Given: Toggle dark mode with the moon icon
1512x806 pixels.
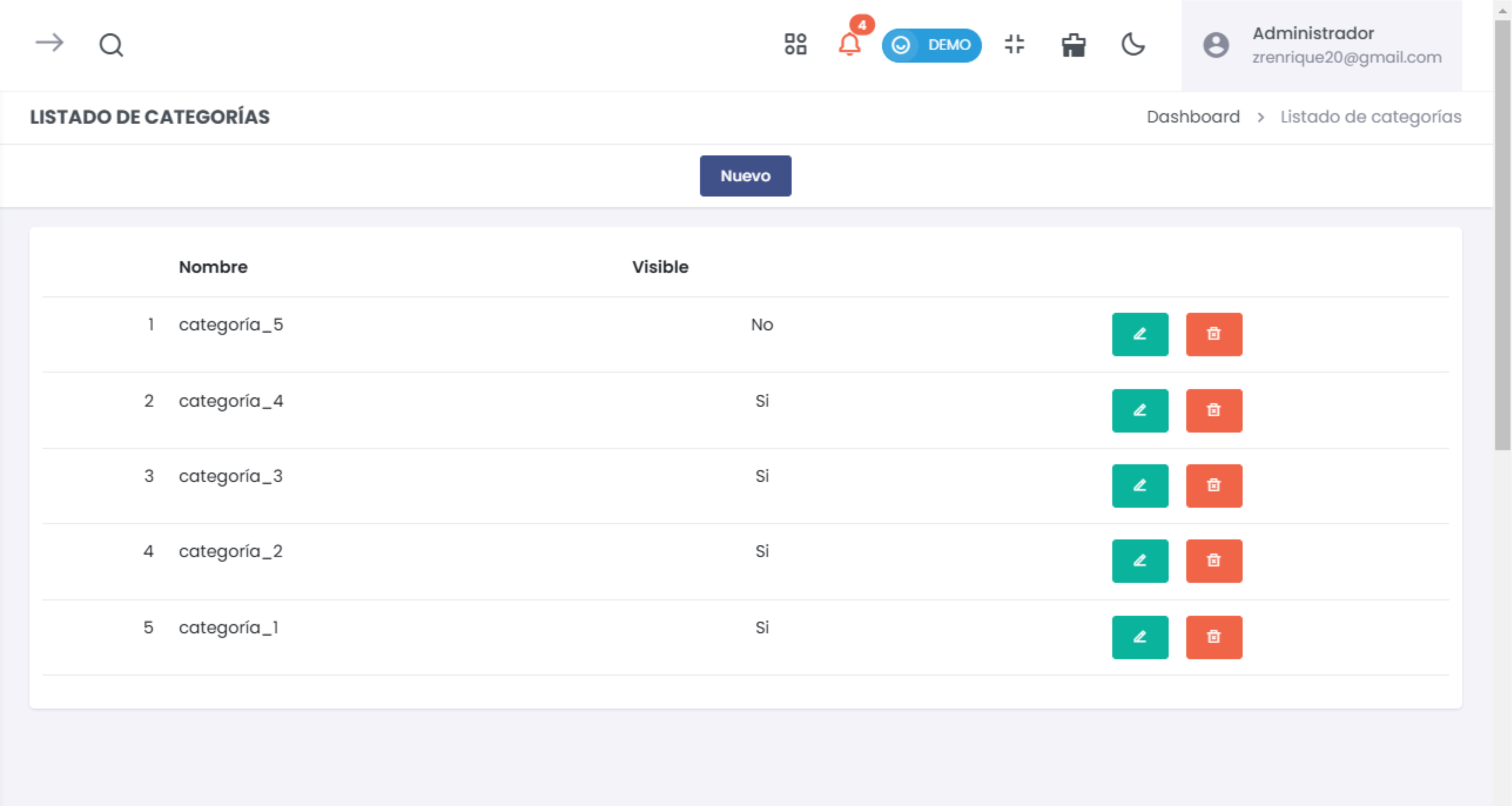Looking at the screenshot, I should [1133, 44].
